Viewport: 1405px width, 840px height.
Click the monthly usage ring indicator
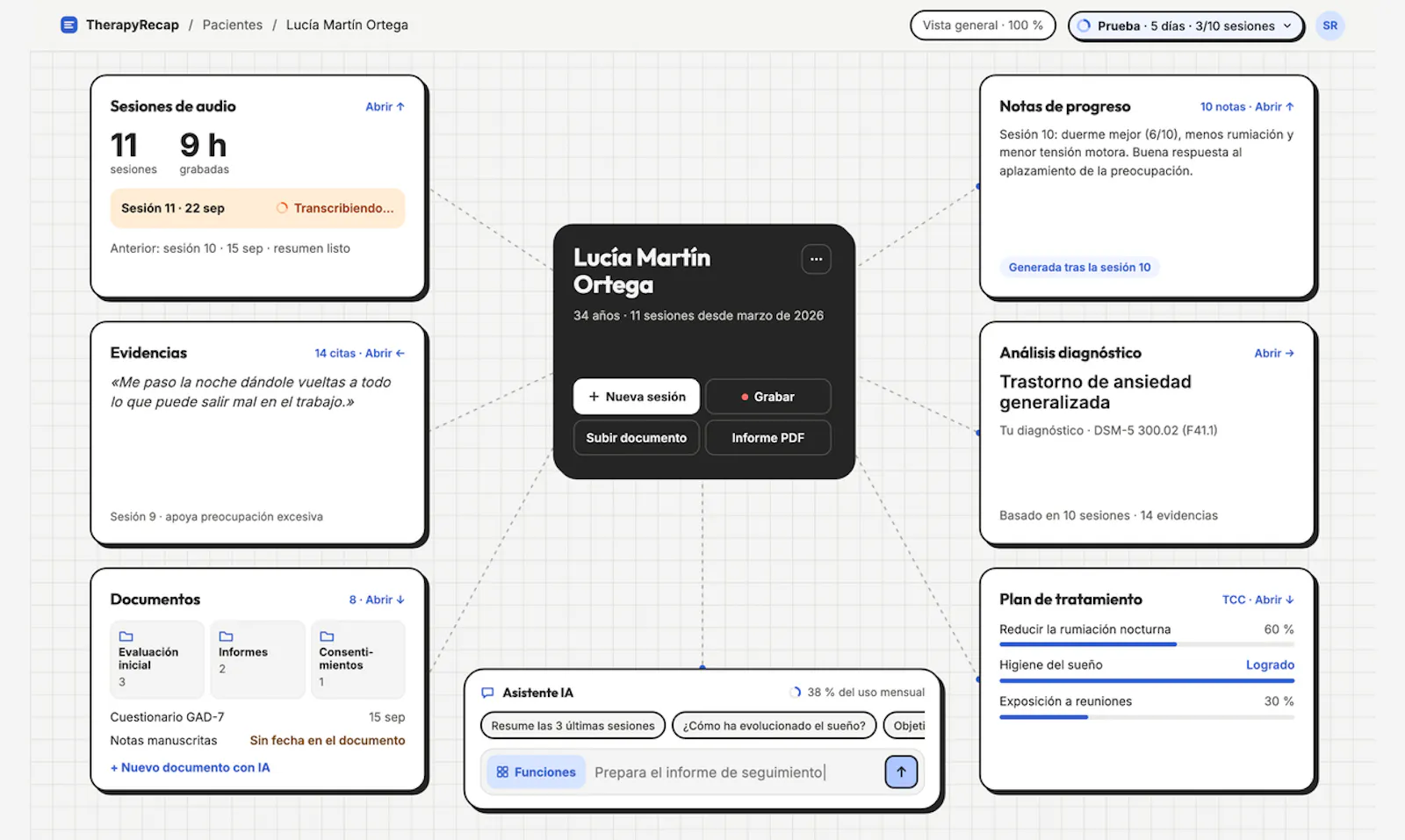[795, 692]
